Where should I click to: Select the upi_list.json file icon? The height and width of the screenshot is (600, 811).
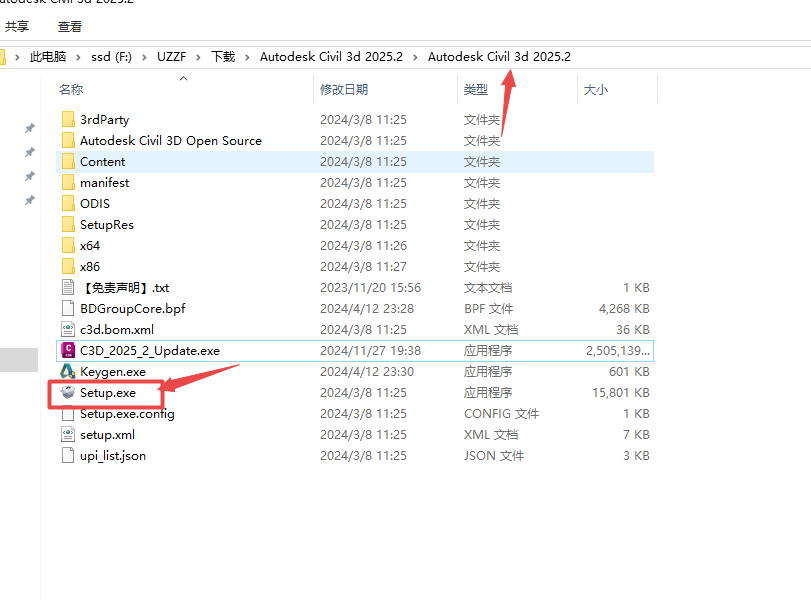click(67, 456)
